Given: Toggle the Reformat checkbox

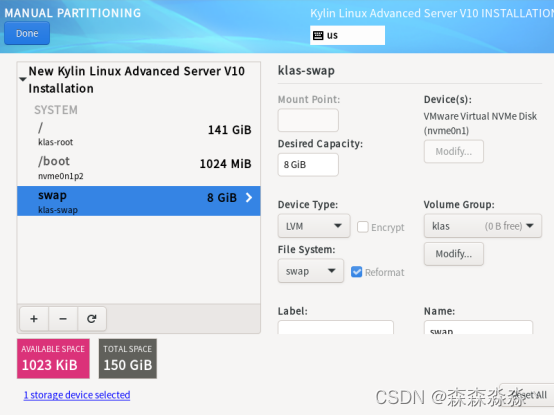Looking at the screenshot, I should pos(356,272).
